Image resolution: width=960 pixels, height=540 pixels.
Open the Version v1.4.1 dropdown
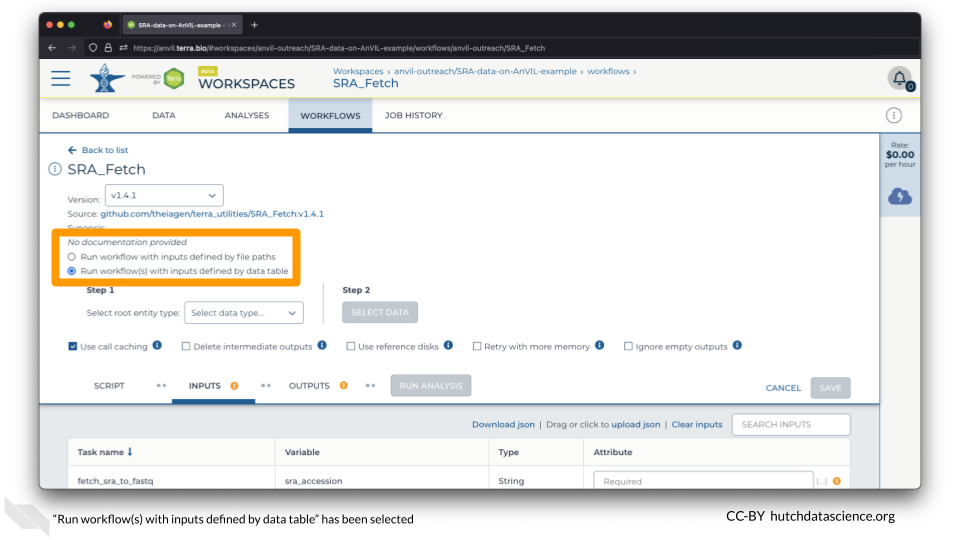164,196
